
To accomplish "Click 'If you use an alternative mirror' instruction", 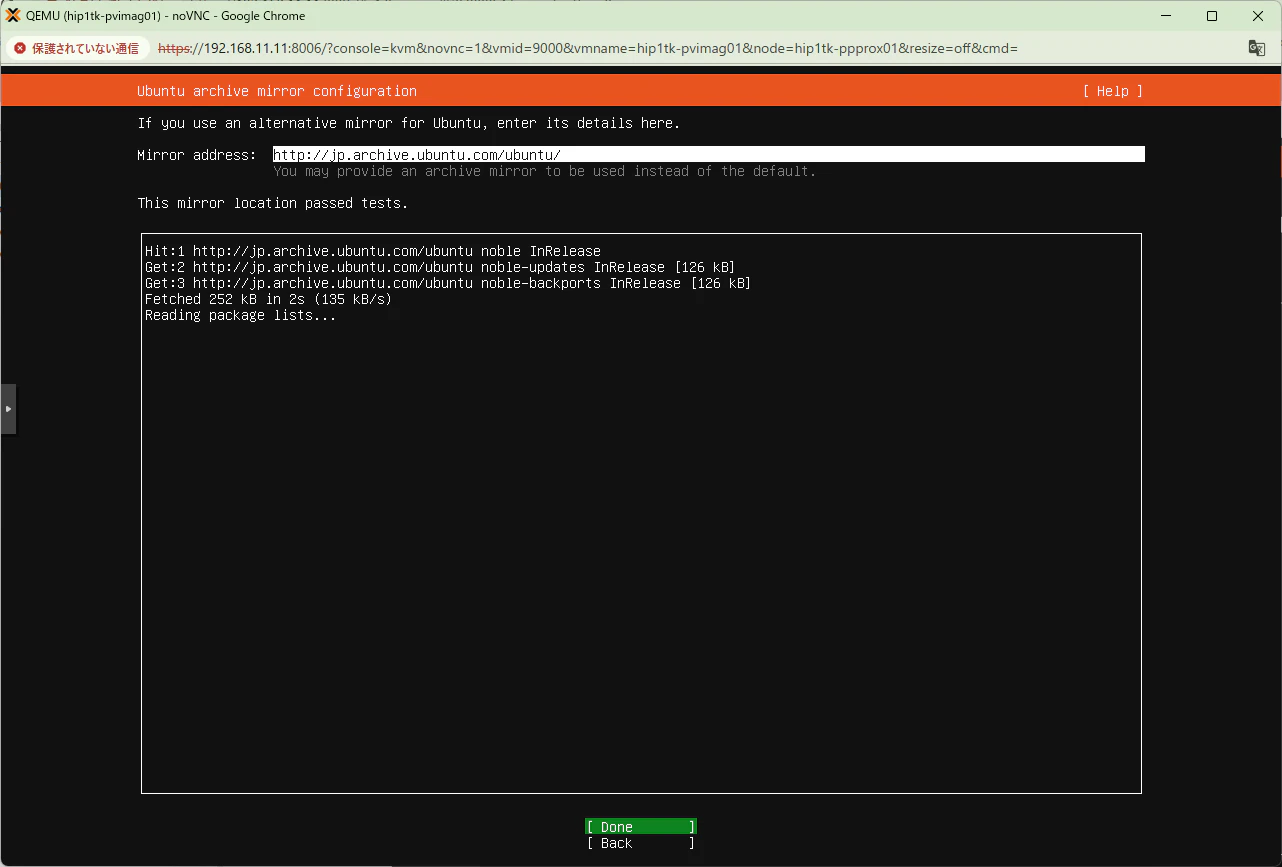I will pos(409,123).
